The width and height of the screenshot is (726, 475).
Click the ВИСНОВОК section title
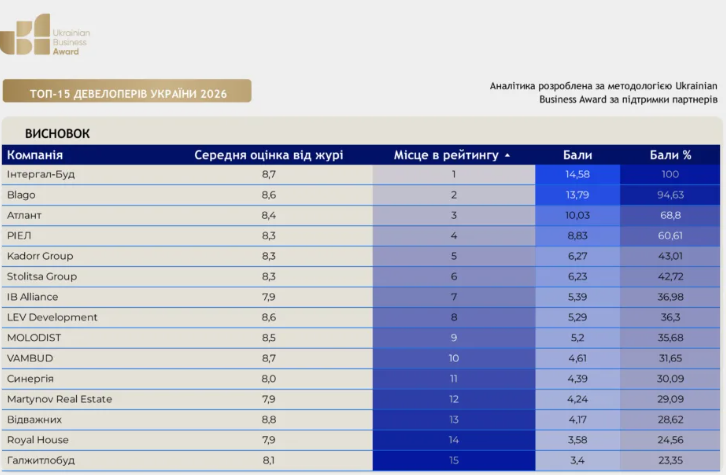[57, 134]
